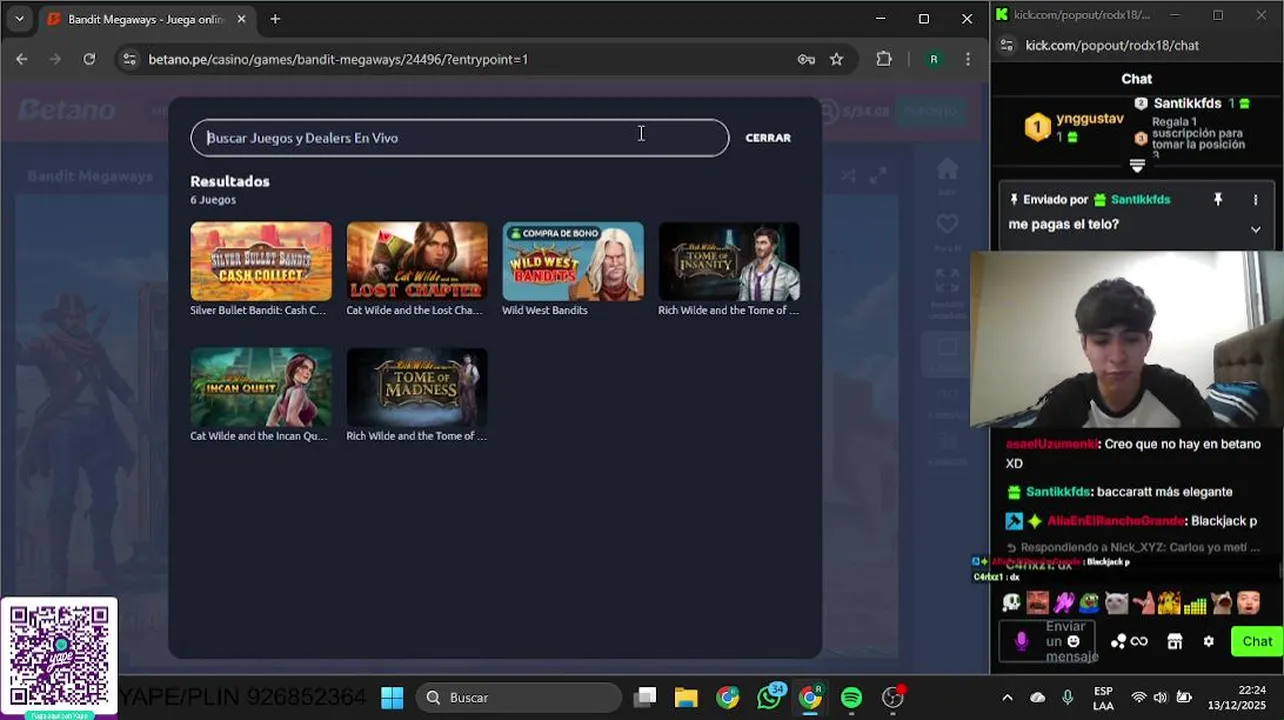Click the ESP LAA language indicator

[1103, 698]
